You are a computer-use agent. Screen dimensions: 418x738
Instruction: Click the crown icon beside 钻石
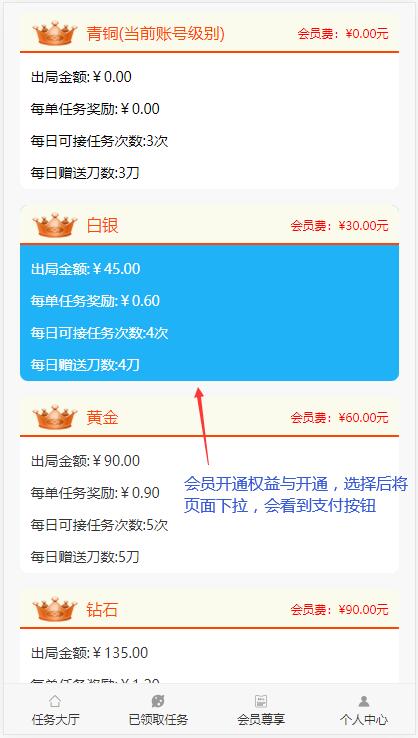point(55,609)
